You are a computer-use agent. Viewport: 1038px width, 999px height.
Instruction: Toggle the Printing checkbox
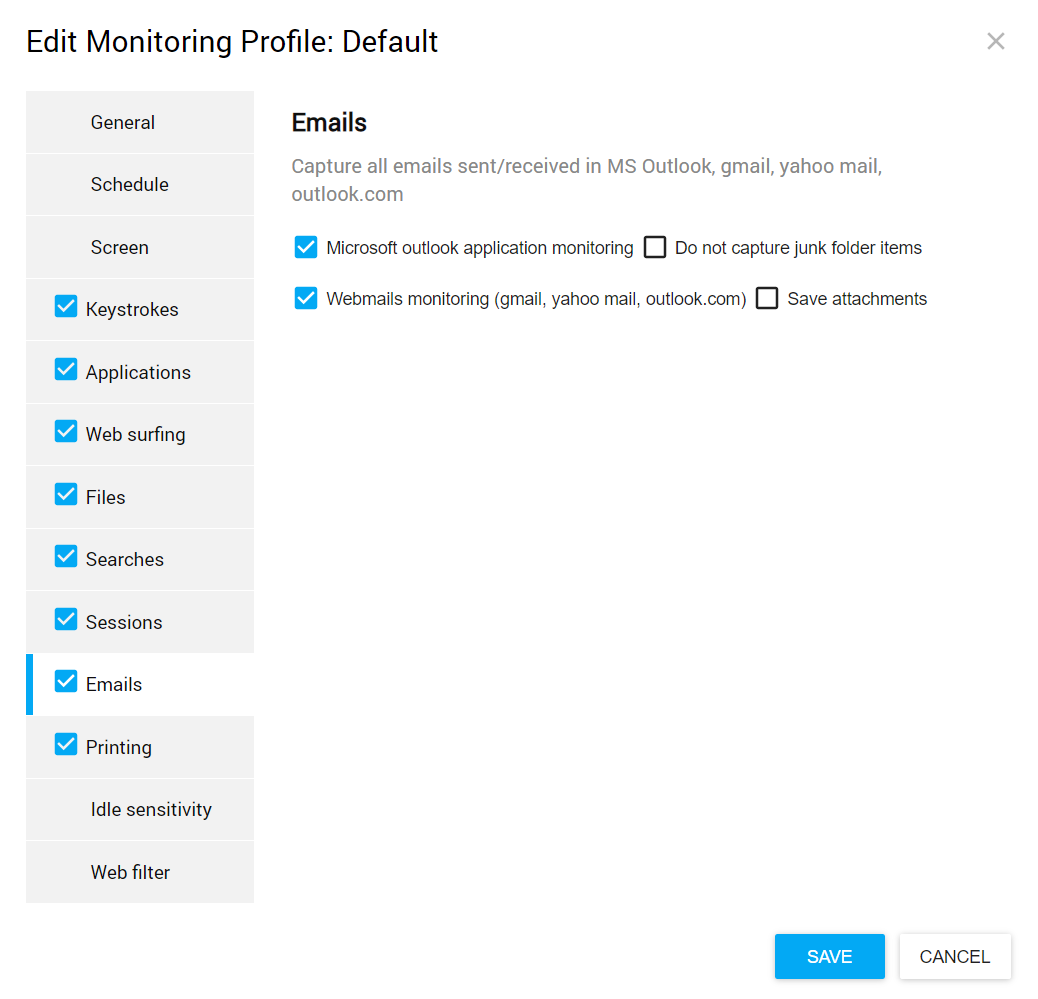pos(66,745)
